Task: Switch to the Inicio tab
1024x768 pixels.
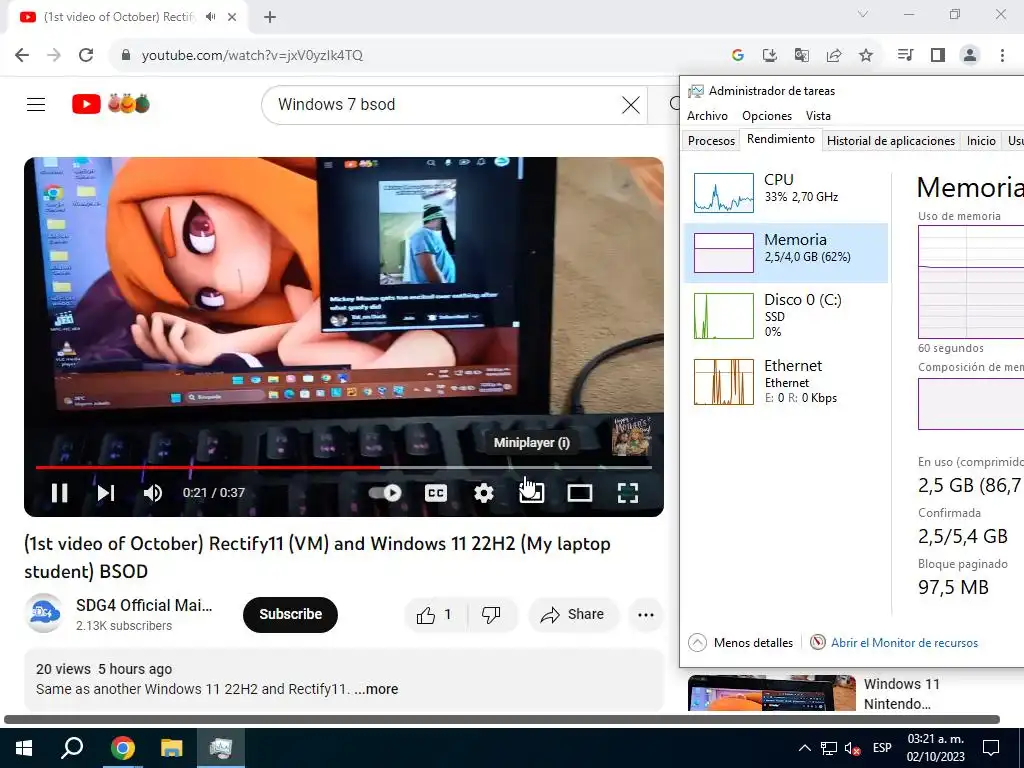Action: click(x=981, y=140)
